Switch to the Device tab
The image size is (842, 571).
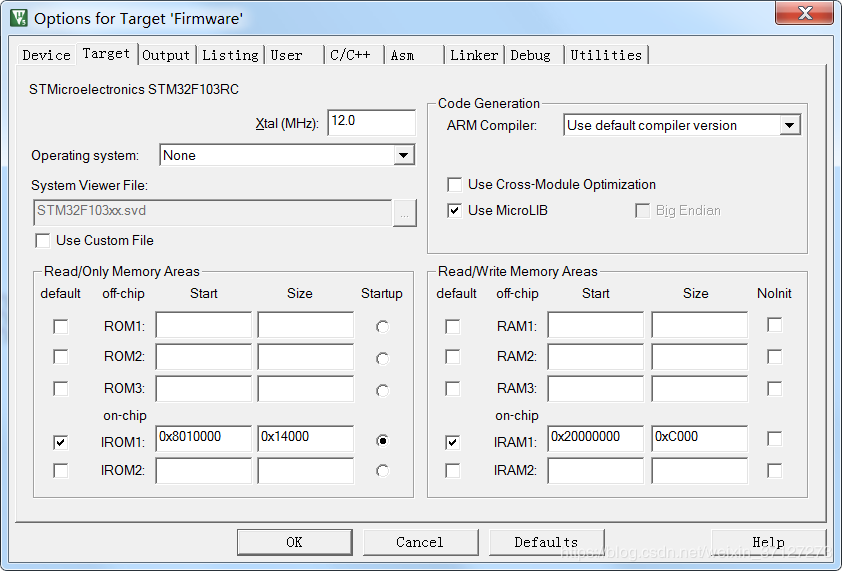coord(46,55)
